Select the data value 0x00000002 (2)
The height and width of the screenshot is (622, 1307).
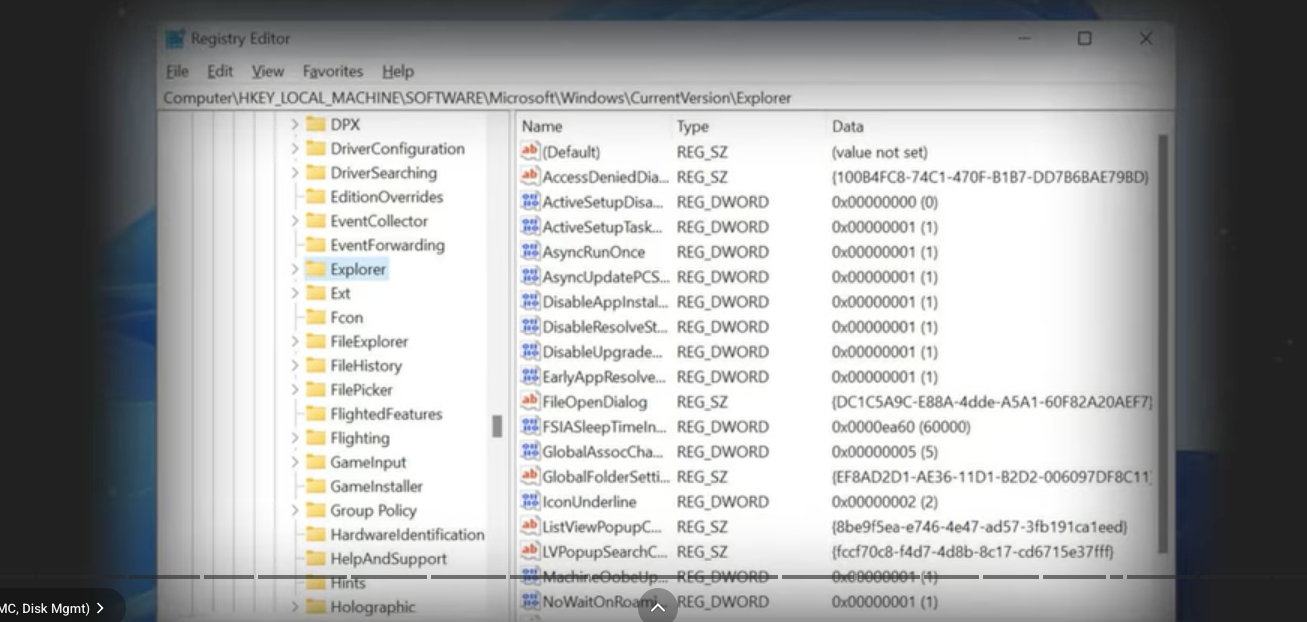[885, 502]
